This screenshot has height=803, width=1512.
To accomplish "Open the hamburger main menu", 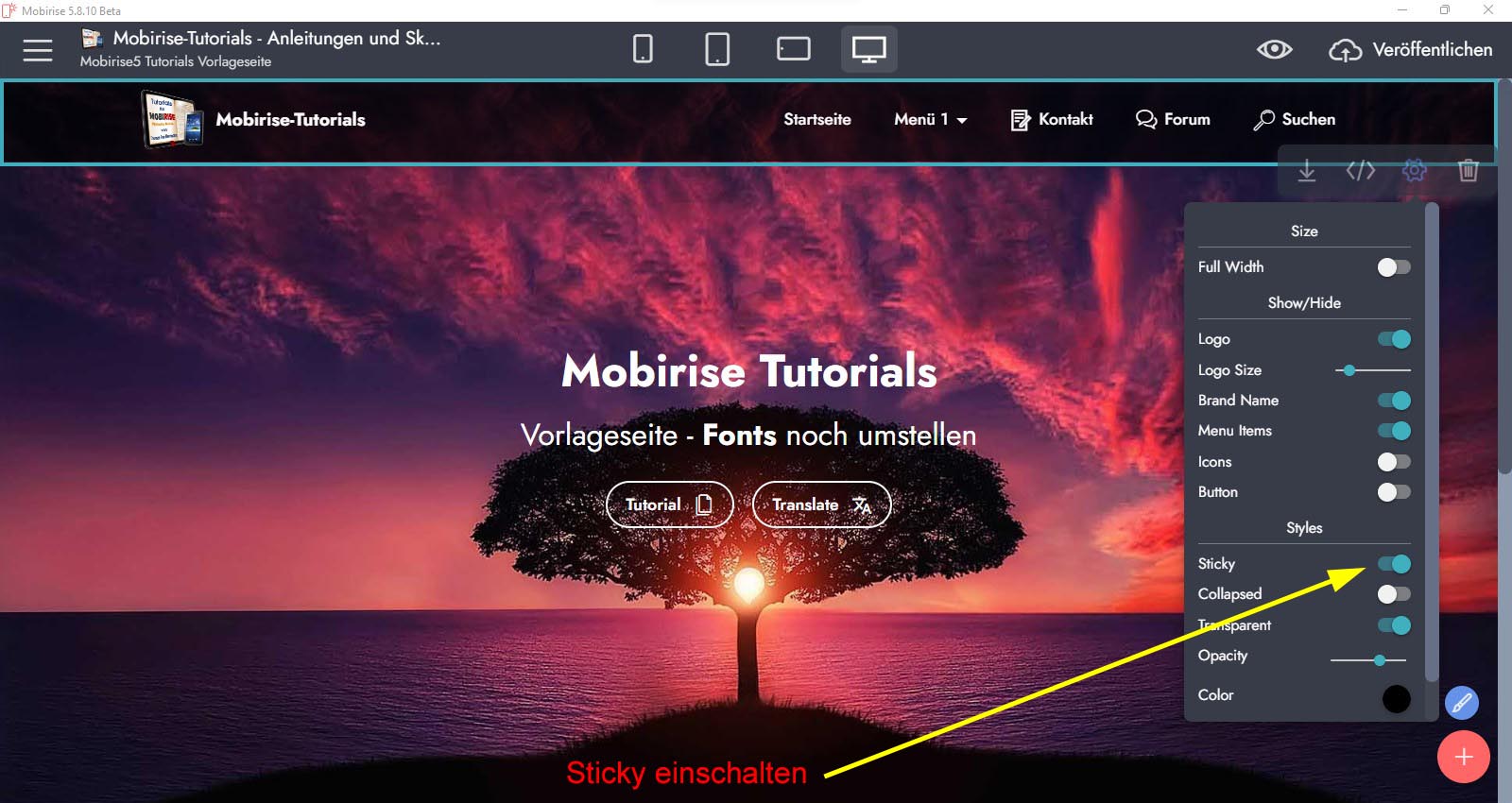I will pyautogui.click(x=38, y=50).
